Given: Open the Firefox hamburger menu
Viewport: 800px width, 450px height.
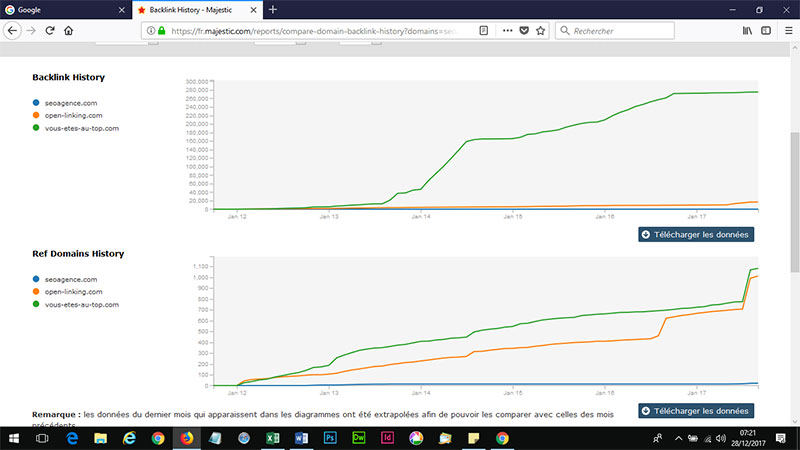Looking at the screenshot, I should [x=788, y=31].
